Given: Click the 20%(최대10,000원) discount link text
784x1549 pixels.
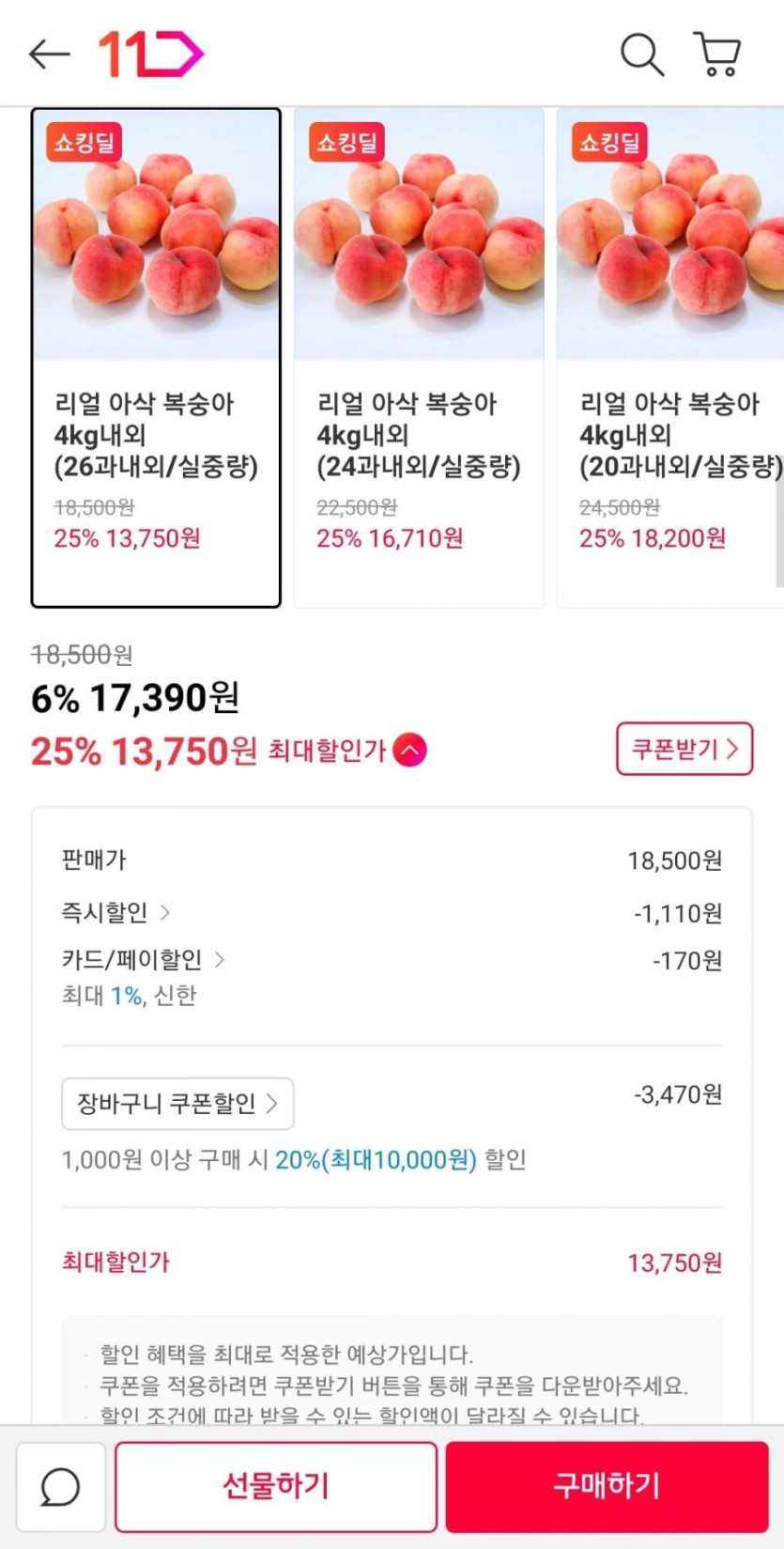Looking at the screenshot, I should click(x=376, y=1160).
